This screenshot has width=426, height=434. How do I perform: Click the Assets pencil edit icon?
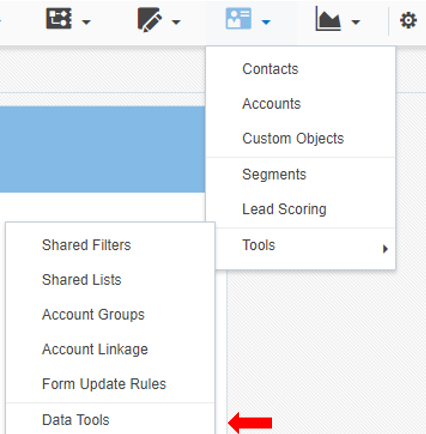tap(150, 20)
